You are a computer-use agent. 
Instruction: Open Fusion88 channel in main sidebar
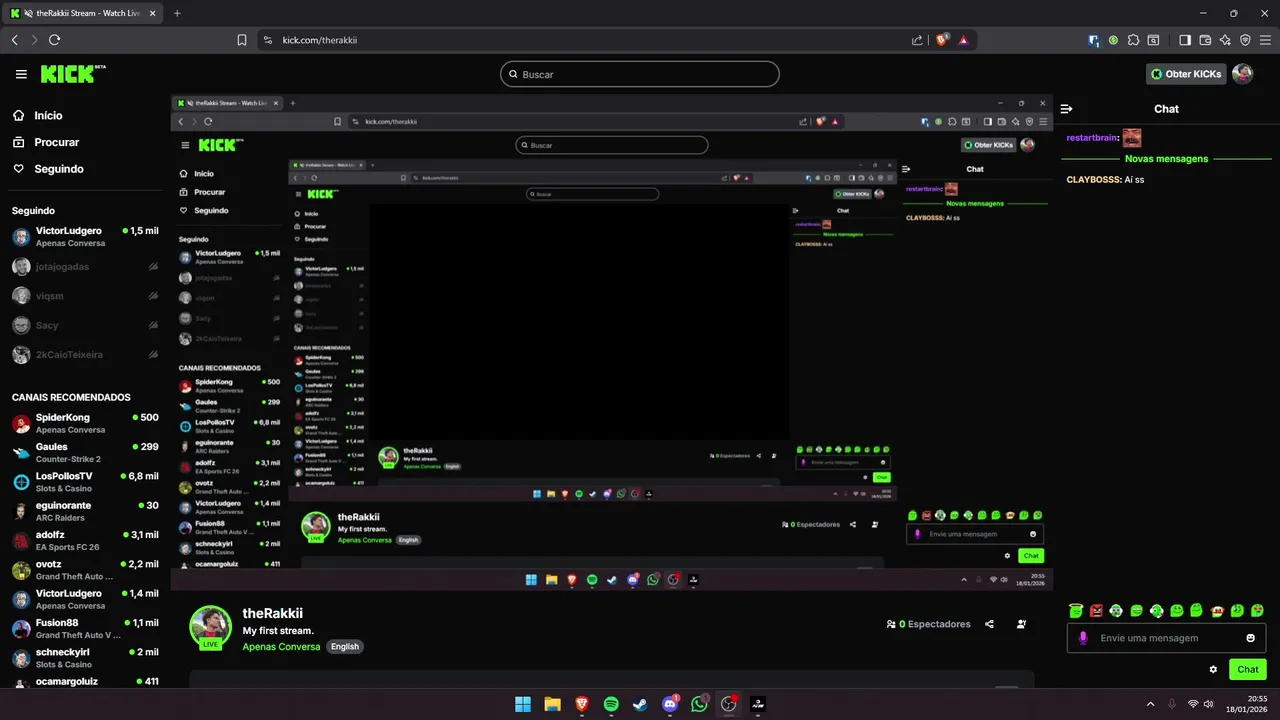click(85, 628)
